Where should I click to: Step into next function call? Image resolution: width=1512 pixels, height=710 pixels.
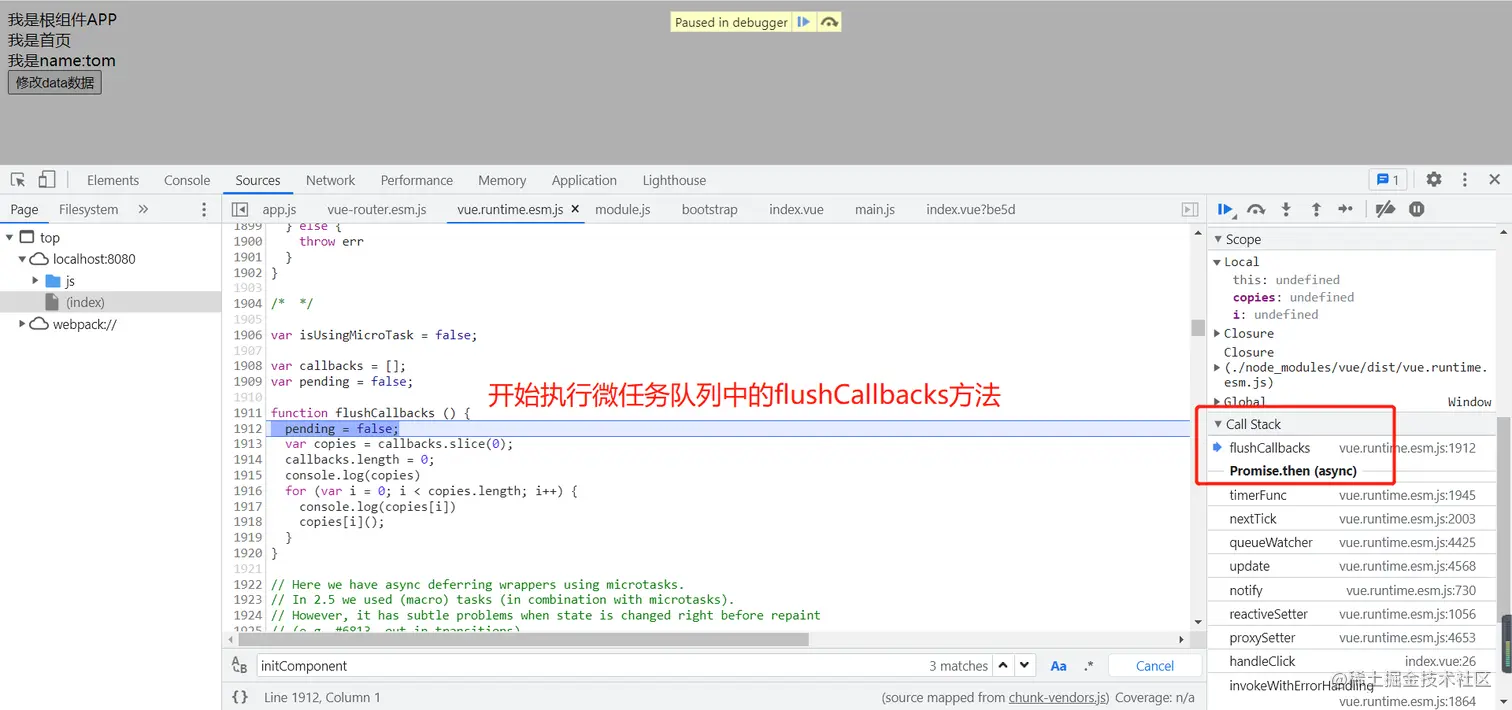pos(1286,209)
